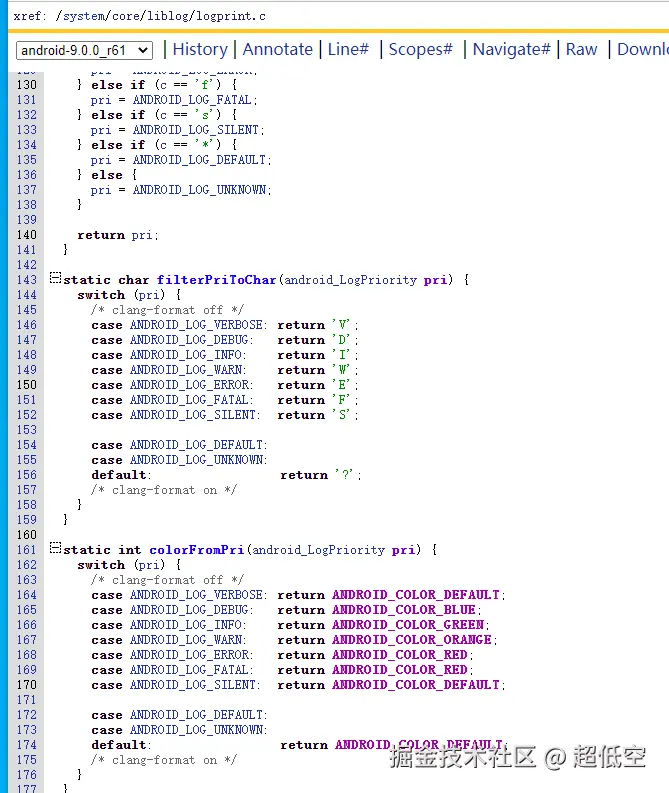Click ANDROID_LOG_FATAL on line 131
669x793 pixels.
click(192, 100)
